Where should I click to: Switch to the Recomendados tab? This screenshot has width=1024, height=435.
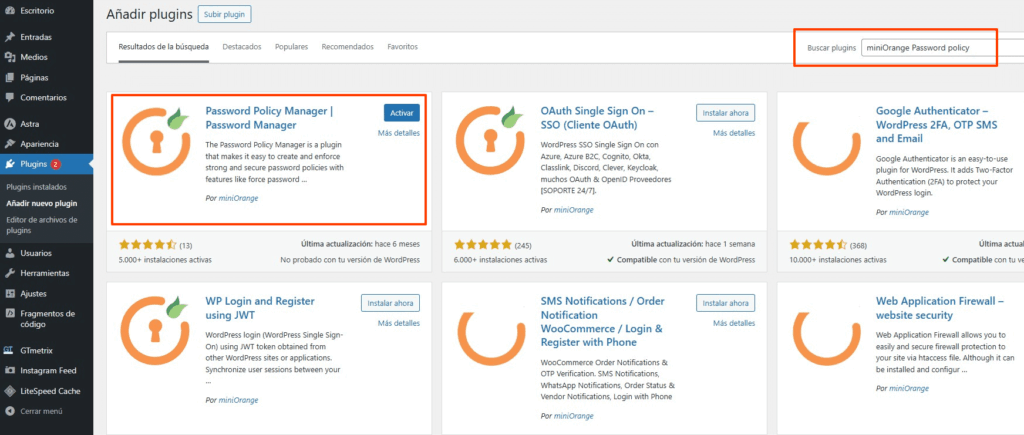(x=347, y=47)
